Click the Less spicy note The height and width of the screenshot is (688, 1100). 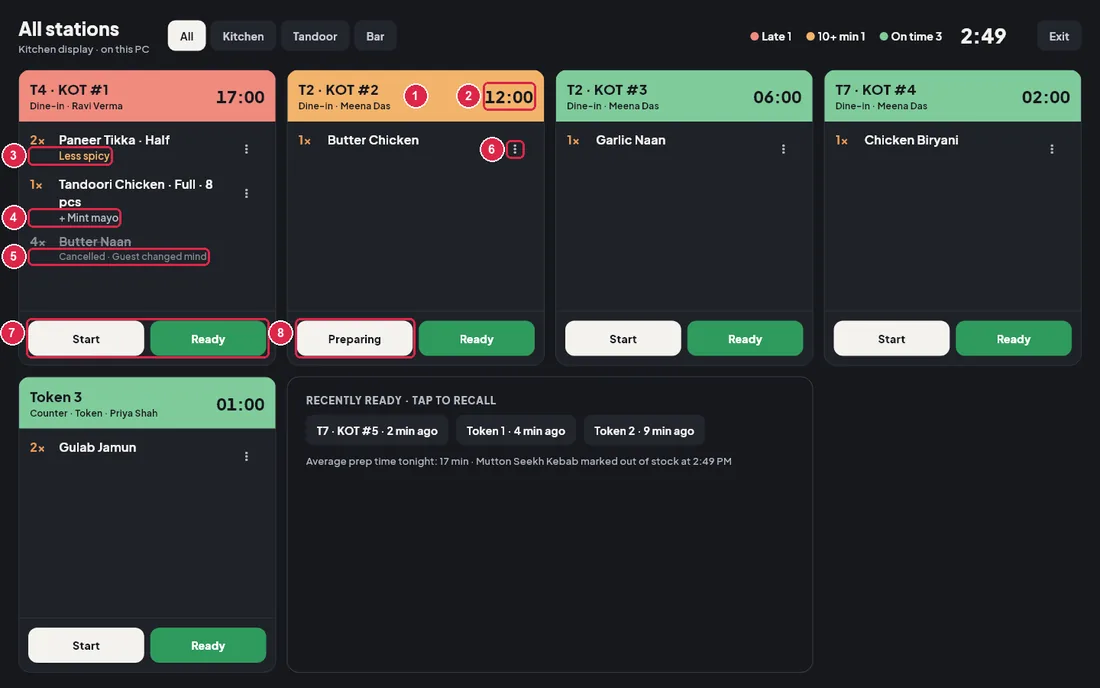(x=84, y=156)
